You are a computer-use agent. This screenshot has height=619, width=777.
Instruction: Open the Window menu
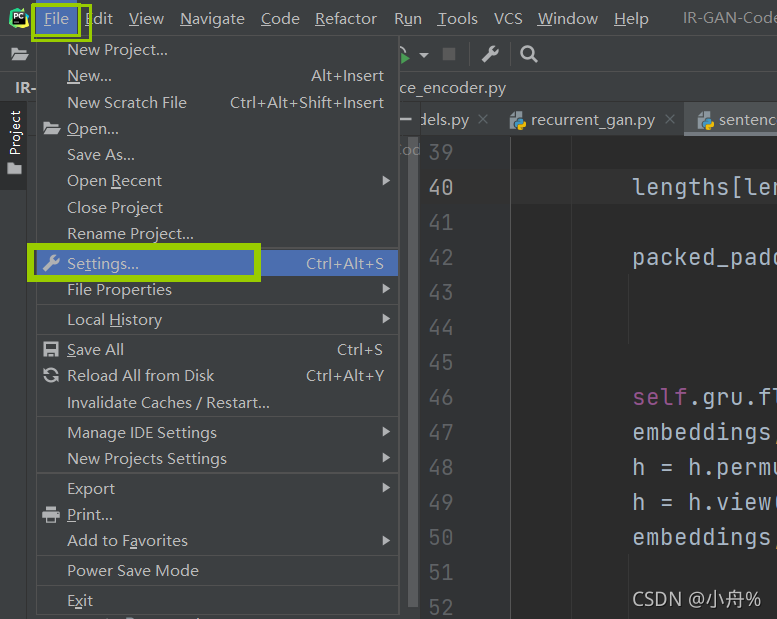[567, 19]
